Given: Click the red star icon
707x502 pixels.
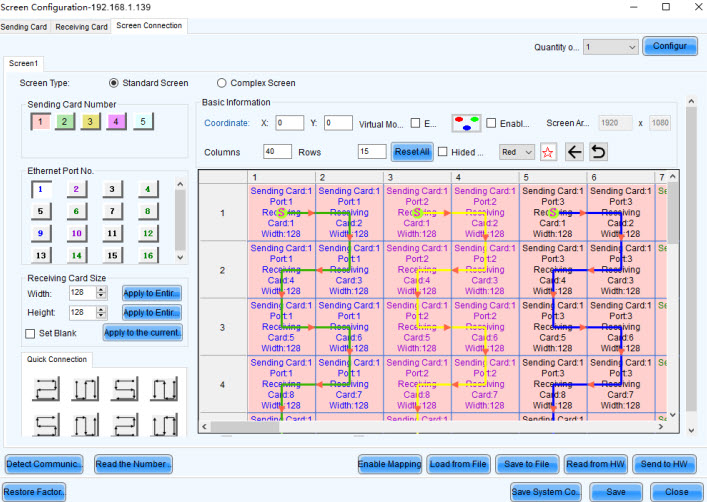Looking at the screenshot, I should point(548,152).
